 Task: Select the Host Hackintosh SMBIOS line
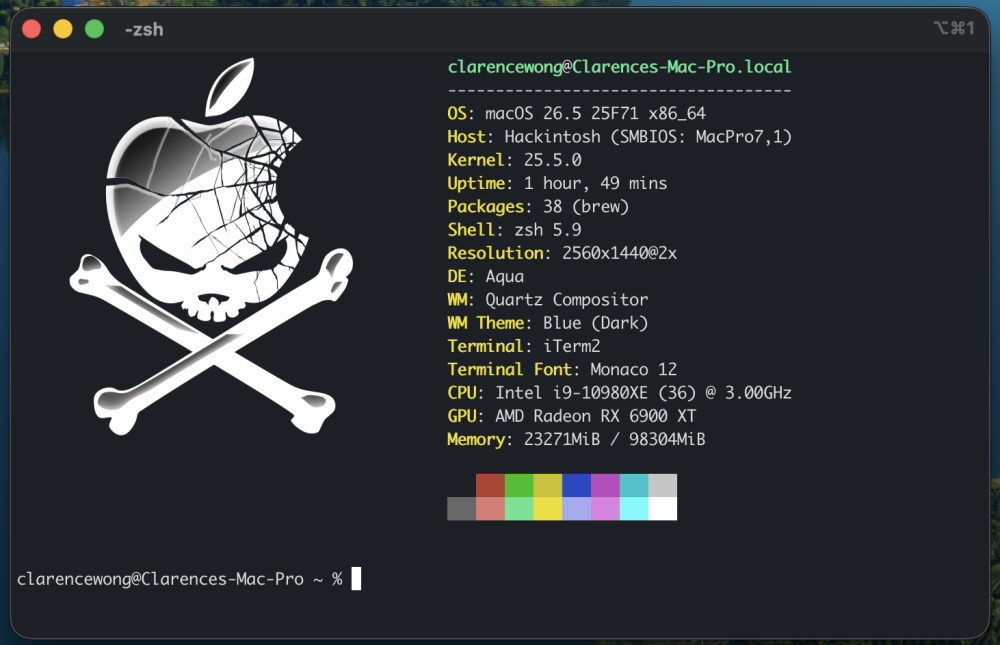click(619, 137)
